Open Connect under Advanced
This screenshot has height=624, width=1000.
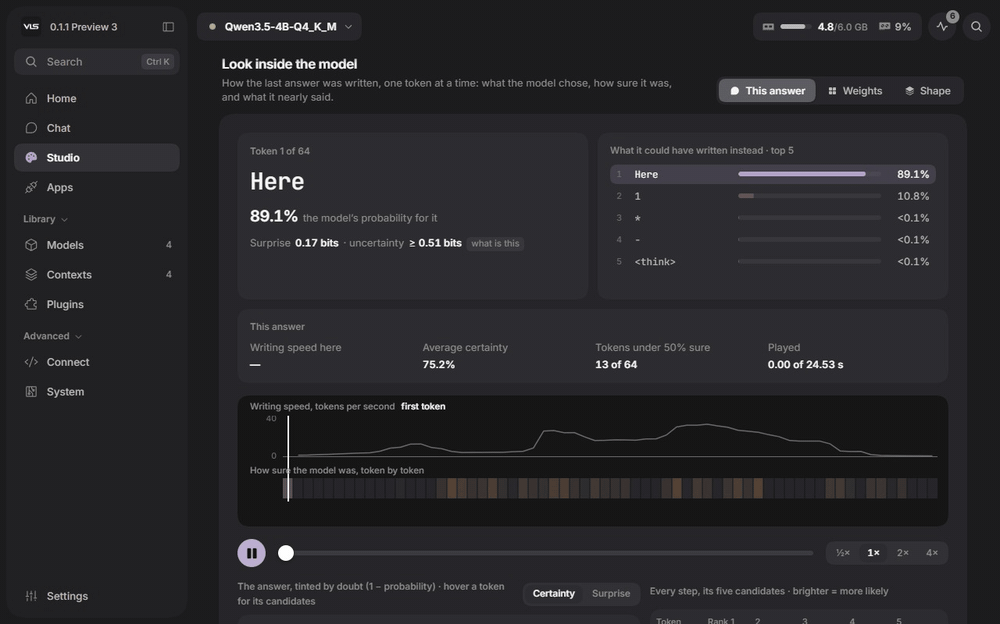tap(97, 362)
